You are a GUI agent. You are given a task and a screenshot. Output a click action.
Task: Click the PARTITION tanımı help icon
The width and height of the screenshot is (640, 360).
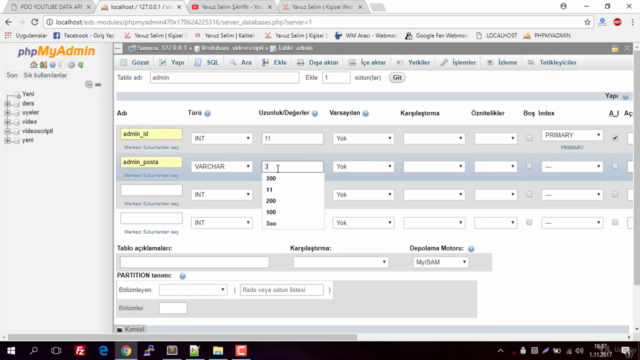point(182,276)
